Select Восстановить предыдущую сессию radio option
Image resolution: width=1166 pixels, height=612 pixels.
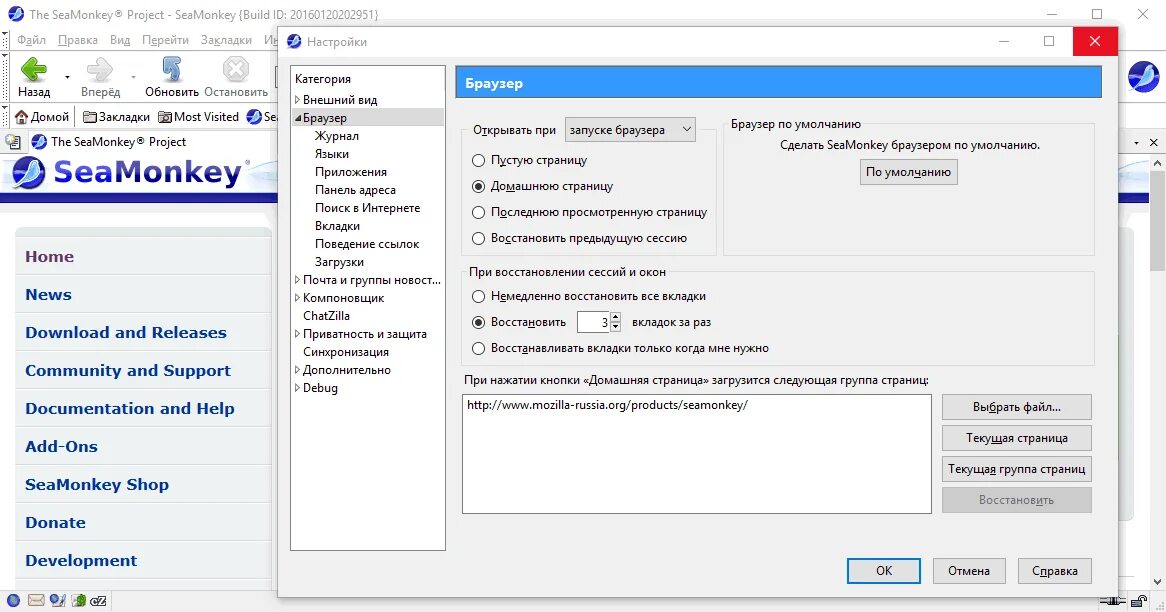pos(478,238)
